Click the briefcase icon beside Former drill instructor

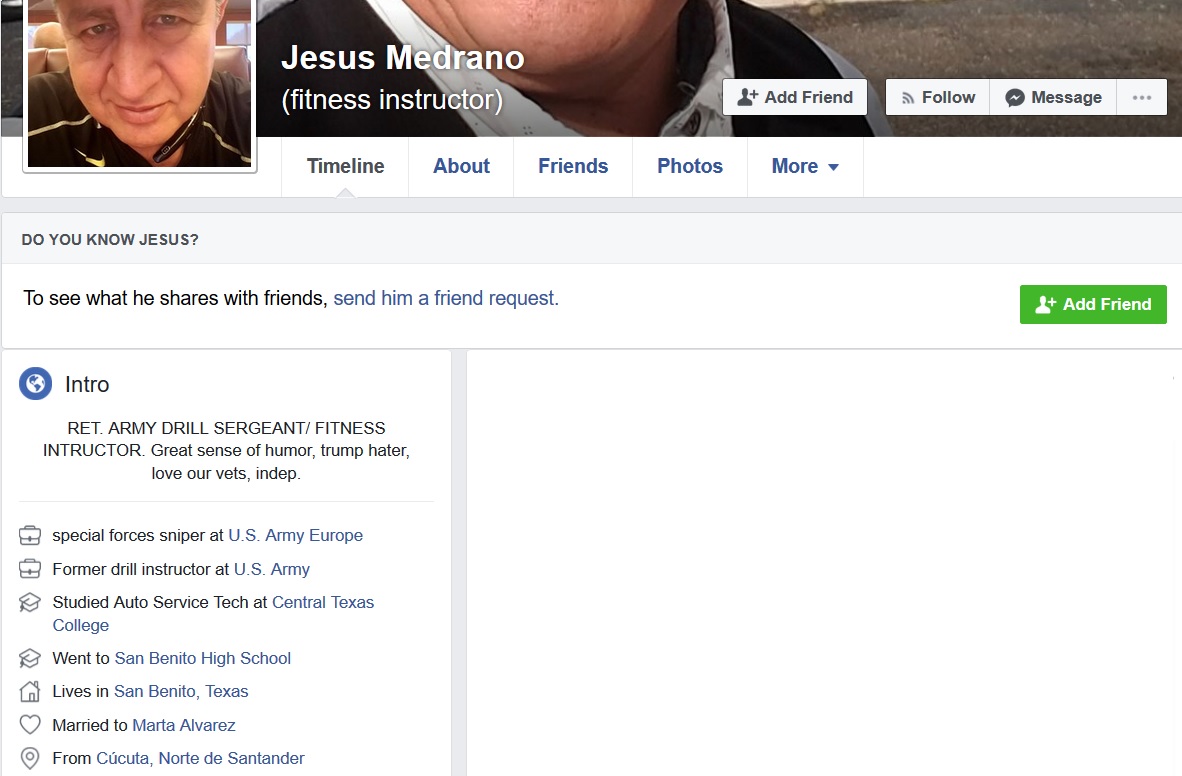click(x=30, y=569)
